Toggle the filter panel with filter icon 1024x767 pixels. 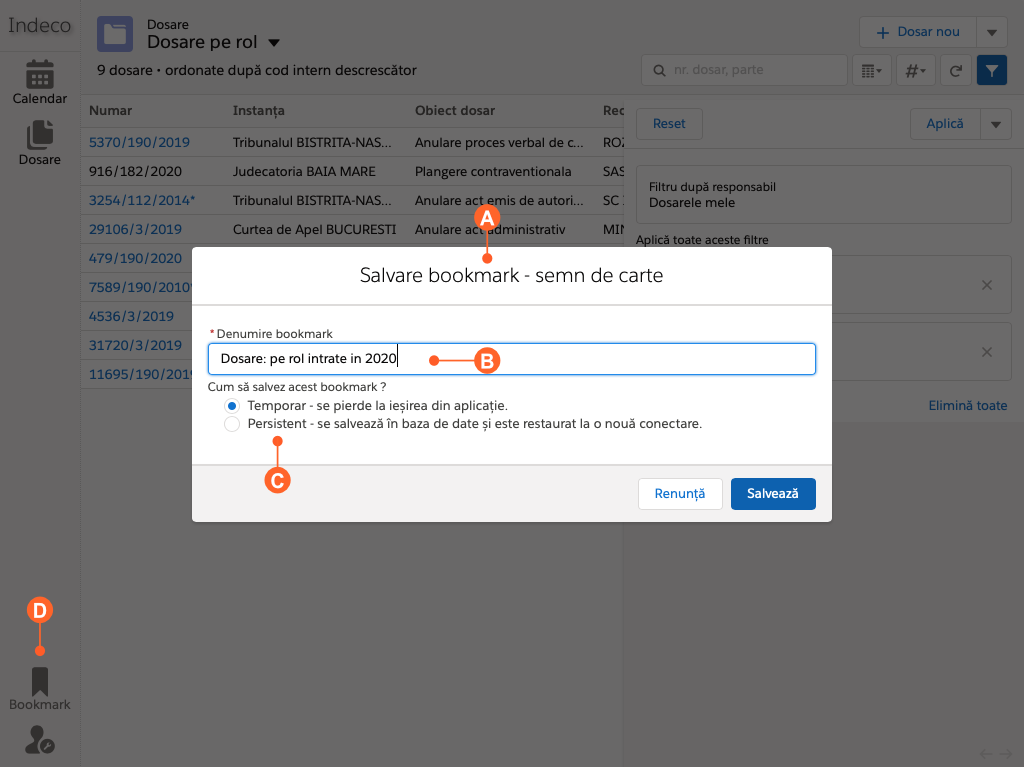[991, 70]
